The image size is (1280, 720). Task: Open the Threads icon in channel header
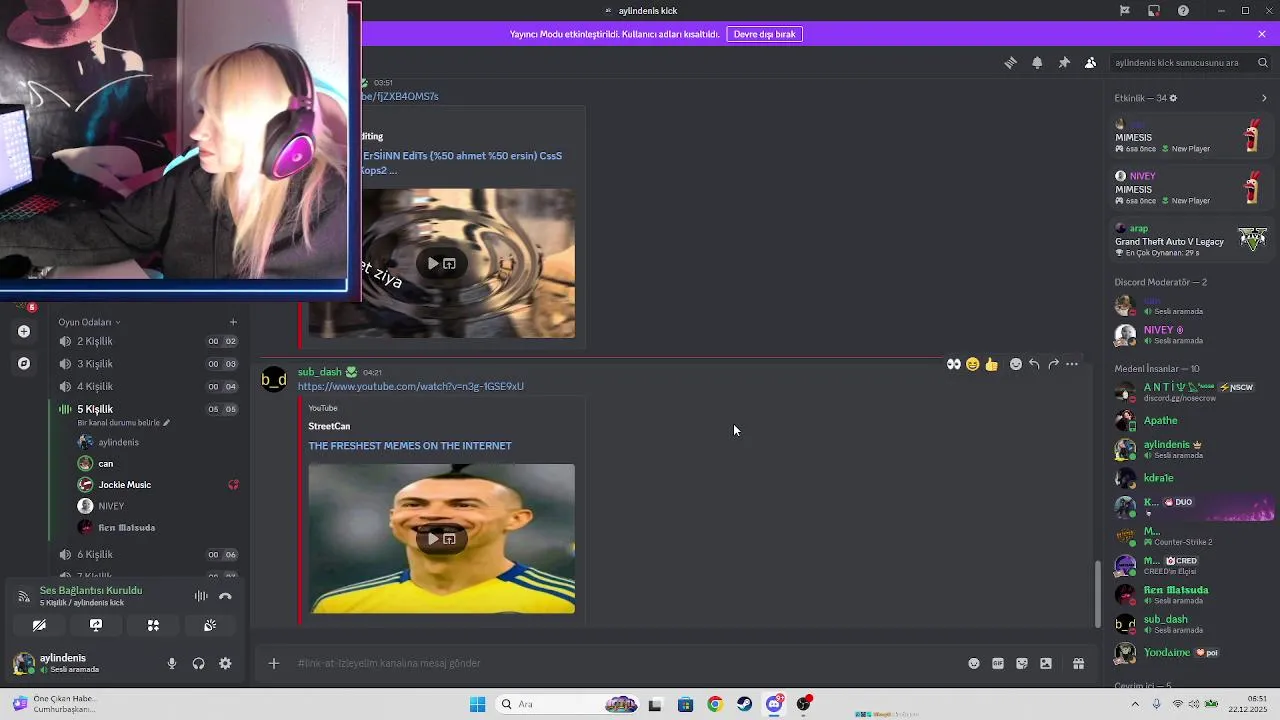1010,62
